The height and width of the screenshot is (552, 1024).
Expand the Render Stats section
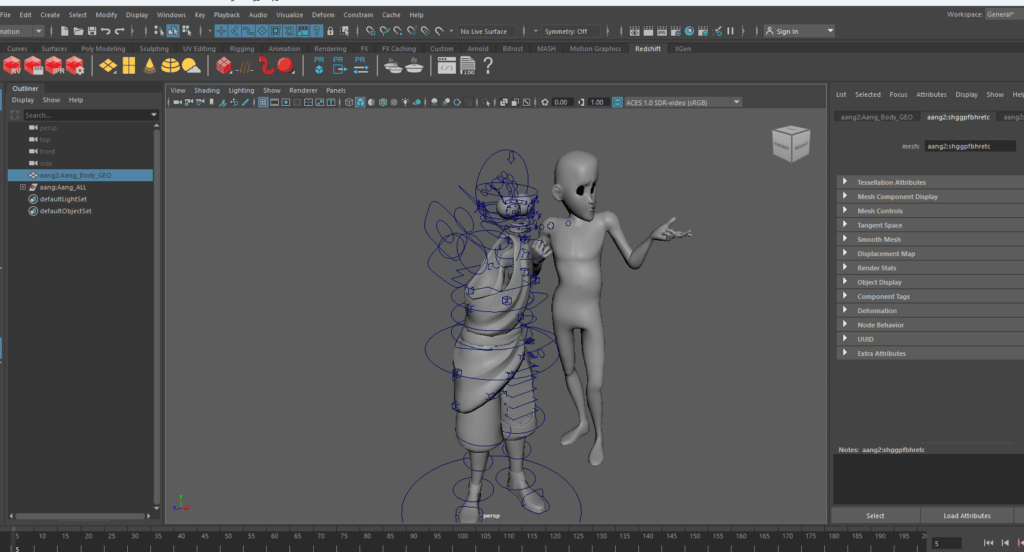844,267
